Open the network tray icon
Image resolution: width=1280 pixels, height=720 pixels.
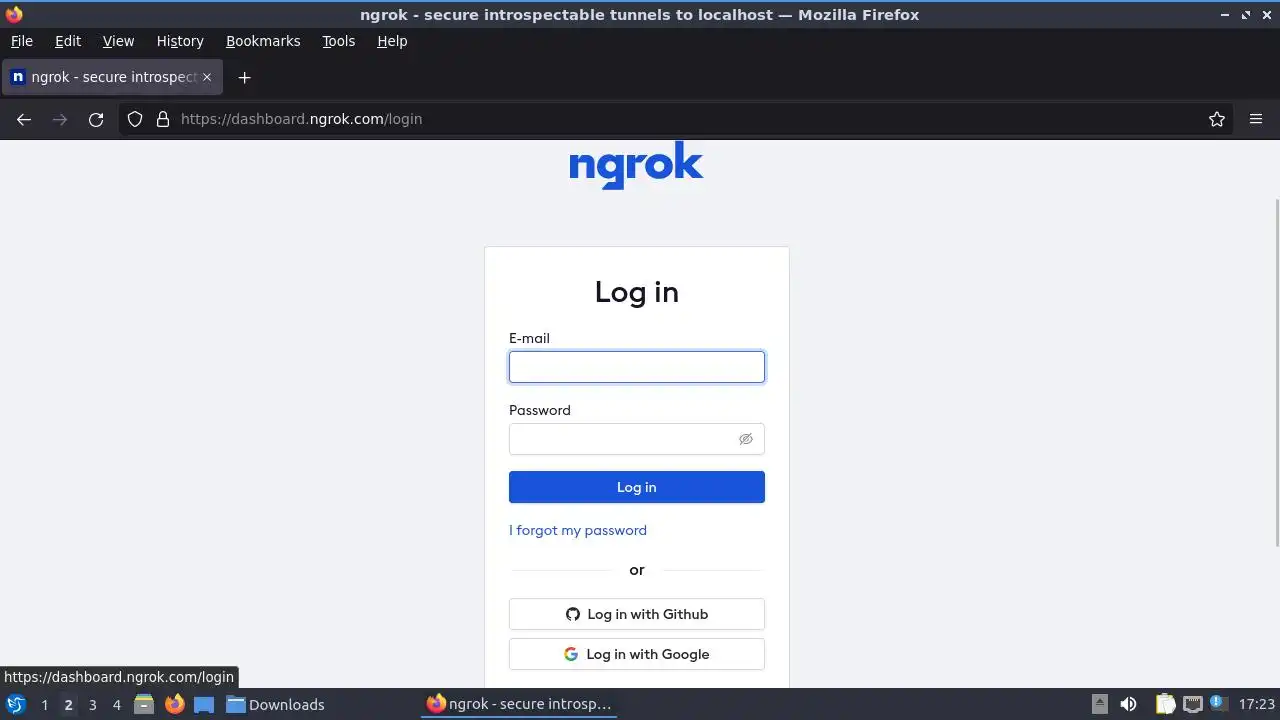click(1193, 704)
